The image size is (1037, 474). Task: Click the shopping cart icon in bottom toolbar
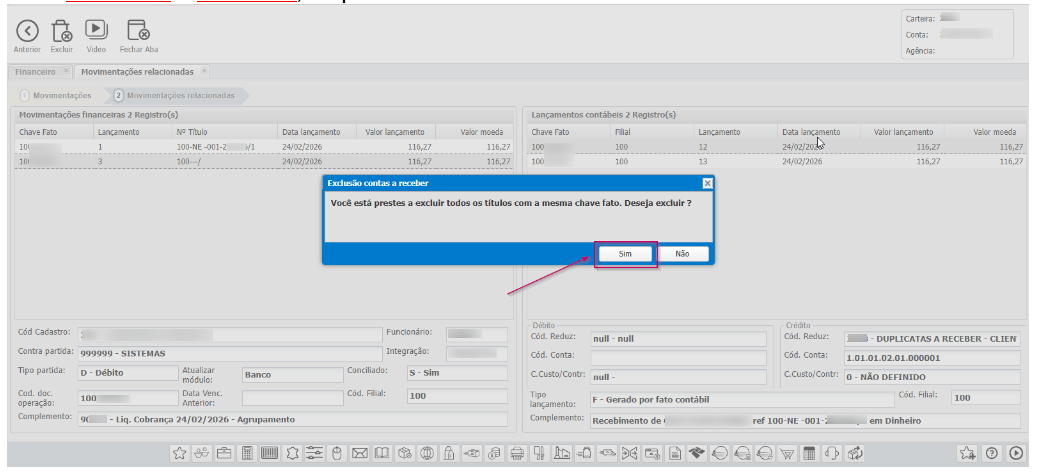pos(786,453)
